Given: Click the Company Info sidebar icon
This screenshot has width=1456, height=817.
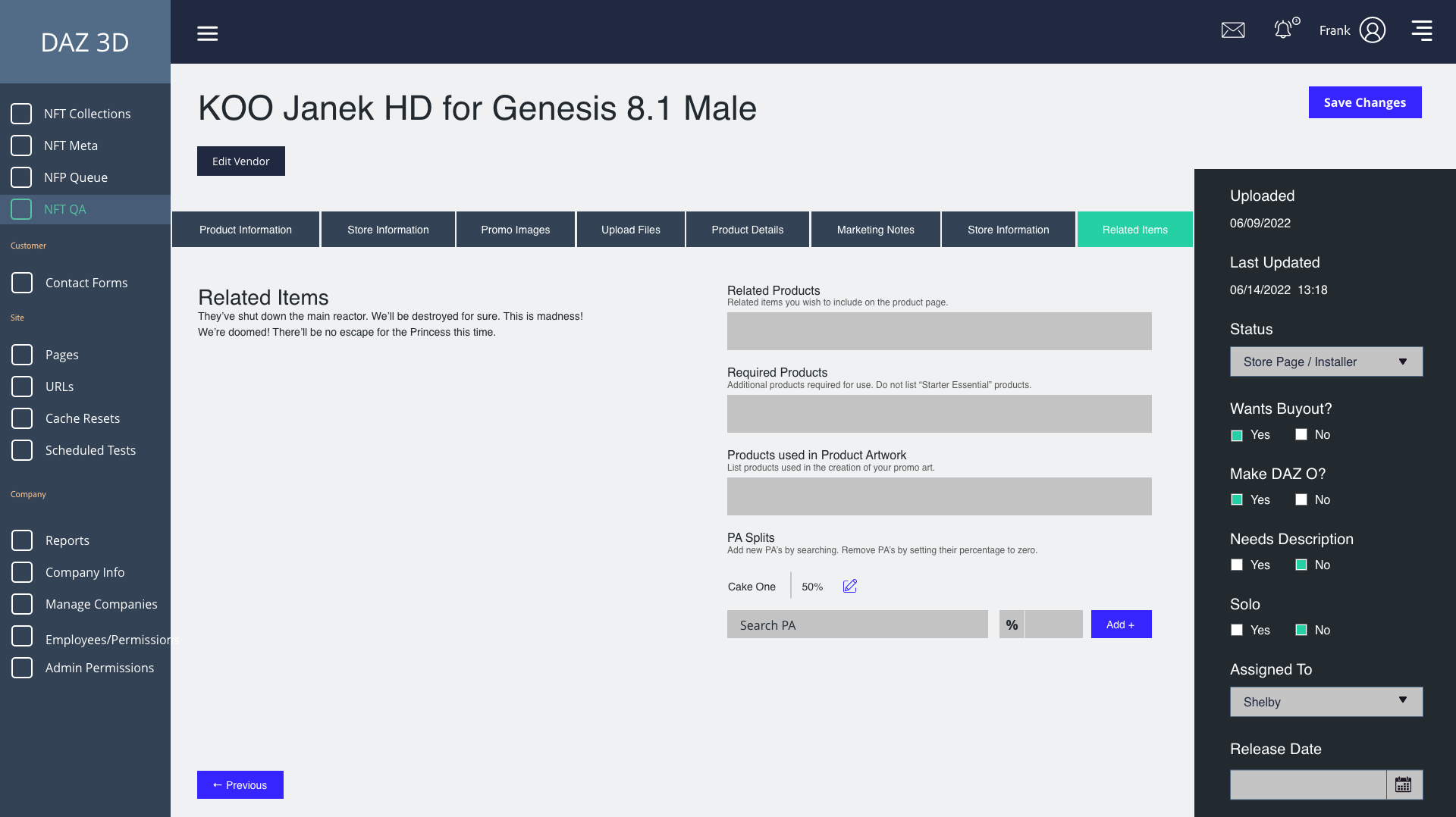Looking at the screenshot, I should (22, 572).
